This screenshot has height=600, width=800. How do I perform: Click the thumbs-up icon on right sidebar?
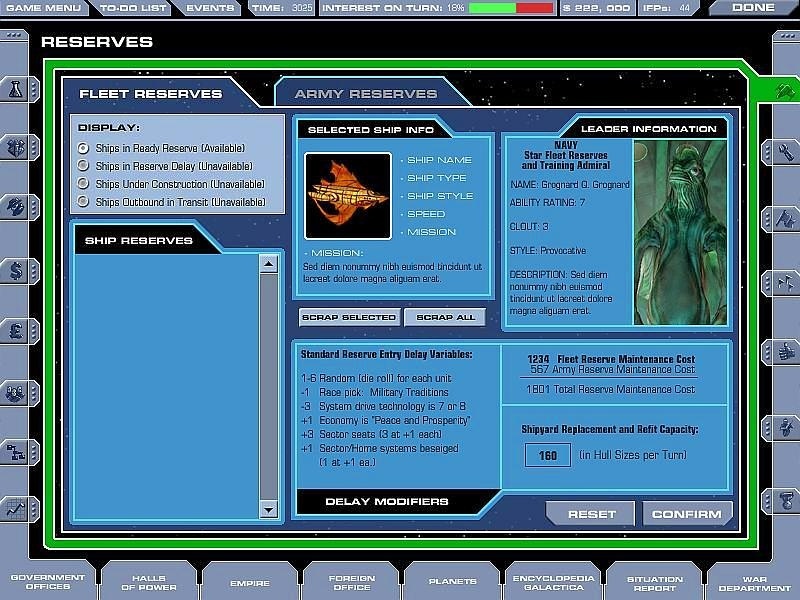click(x=783, y=352)
